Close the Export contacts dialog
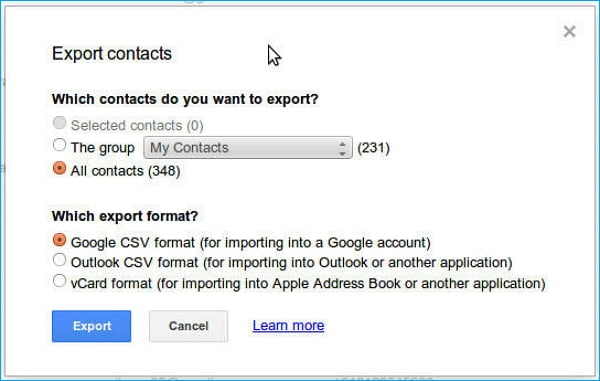The width and height of the screenshot is (600, 381). coord(569,31)
